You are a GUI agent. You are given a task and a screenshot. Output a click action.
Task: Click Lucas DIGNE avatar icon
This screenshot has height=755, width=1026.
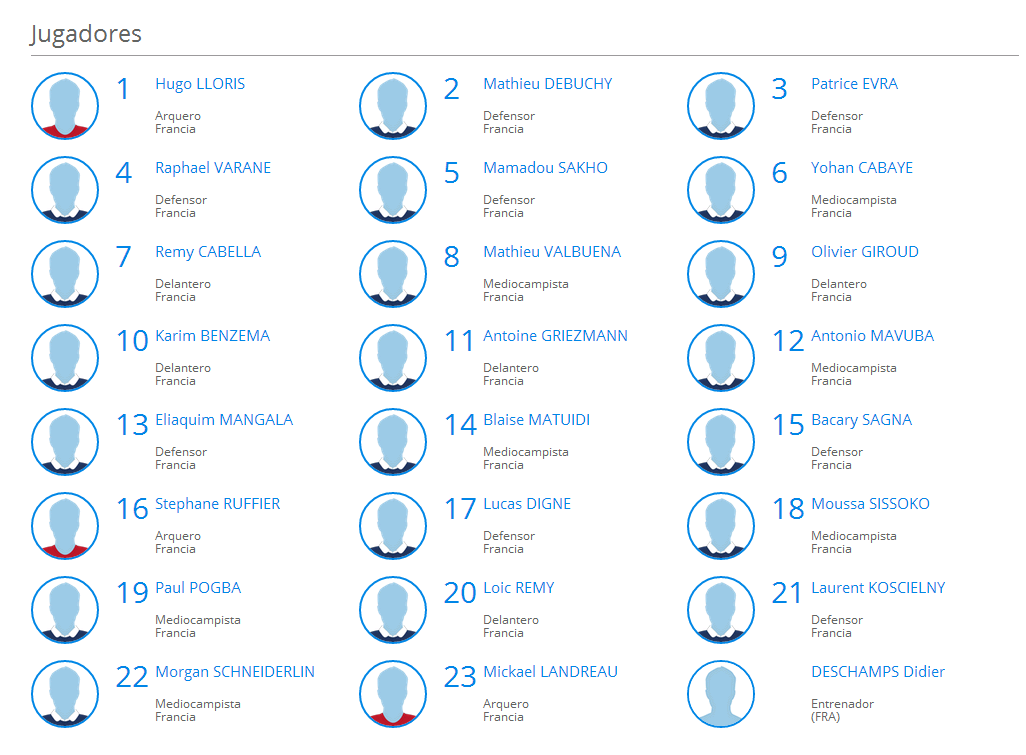393,526
